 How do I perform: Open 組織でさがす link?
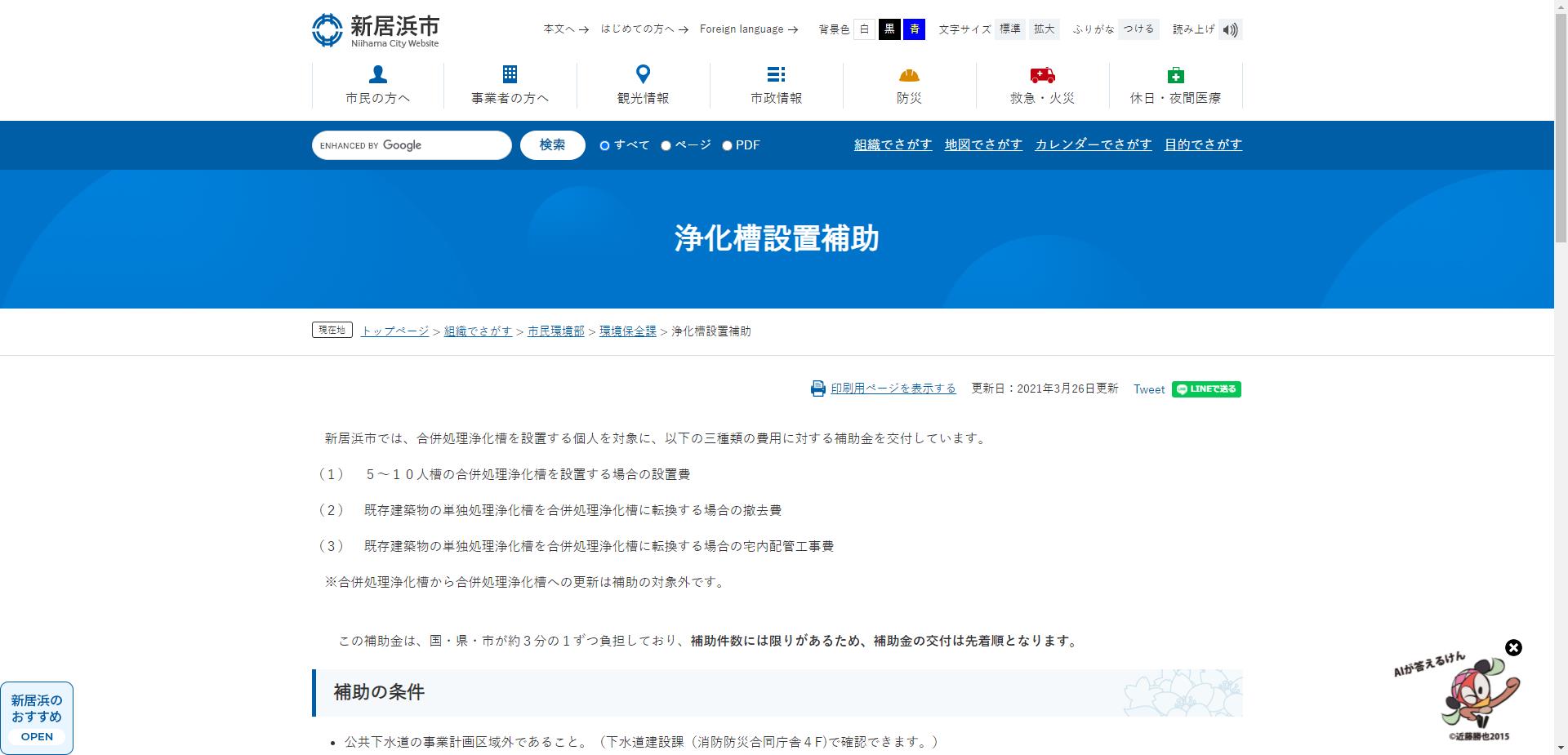892,144
